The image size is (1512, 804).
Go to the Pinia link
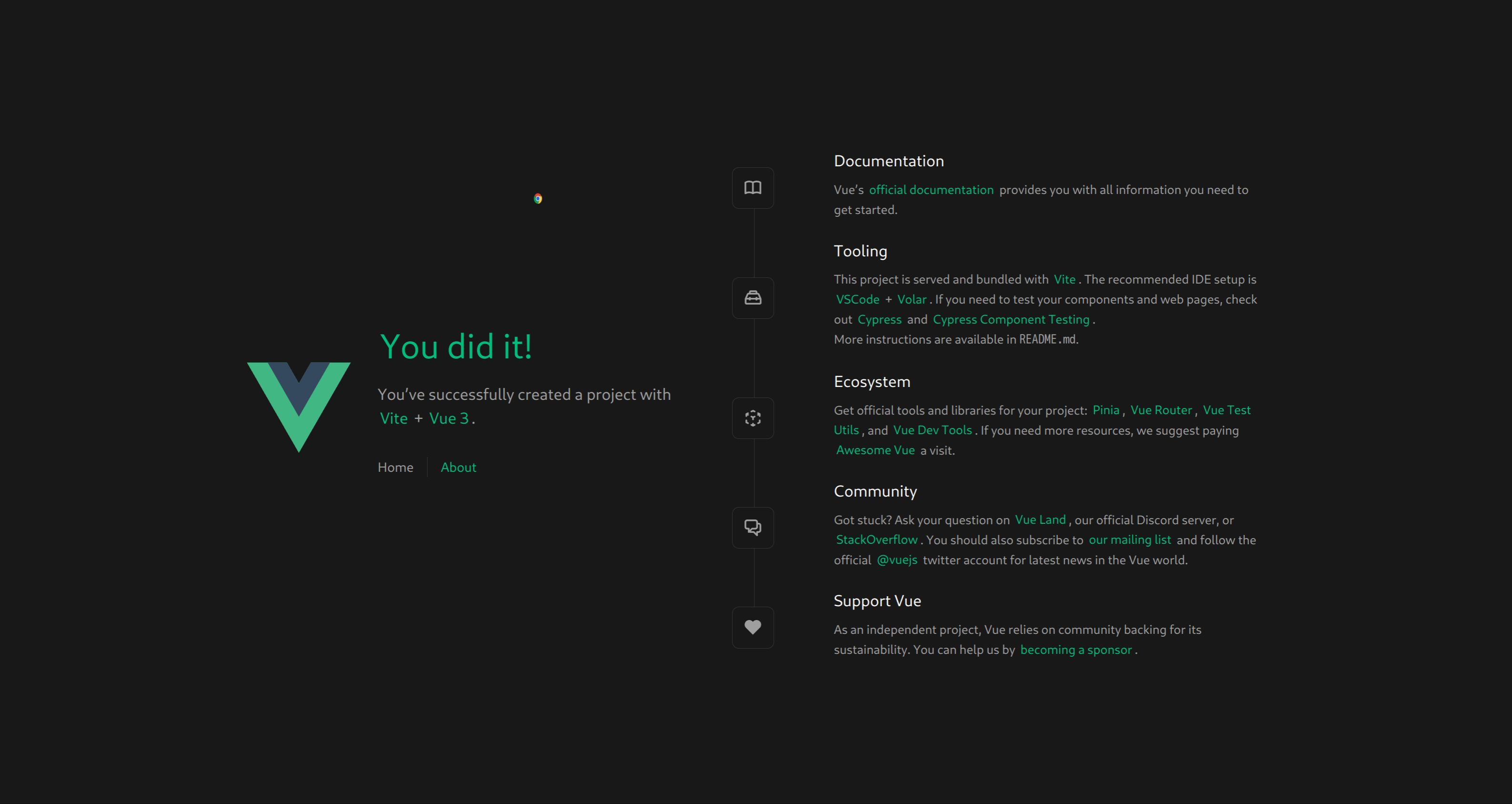[1106, 410]
